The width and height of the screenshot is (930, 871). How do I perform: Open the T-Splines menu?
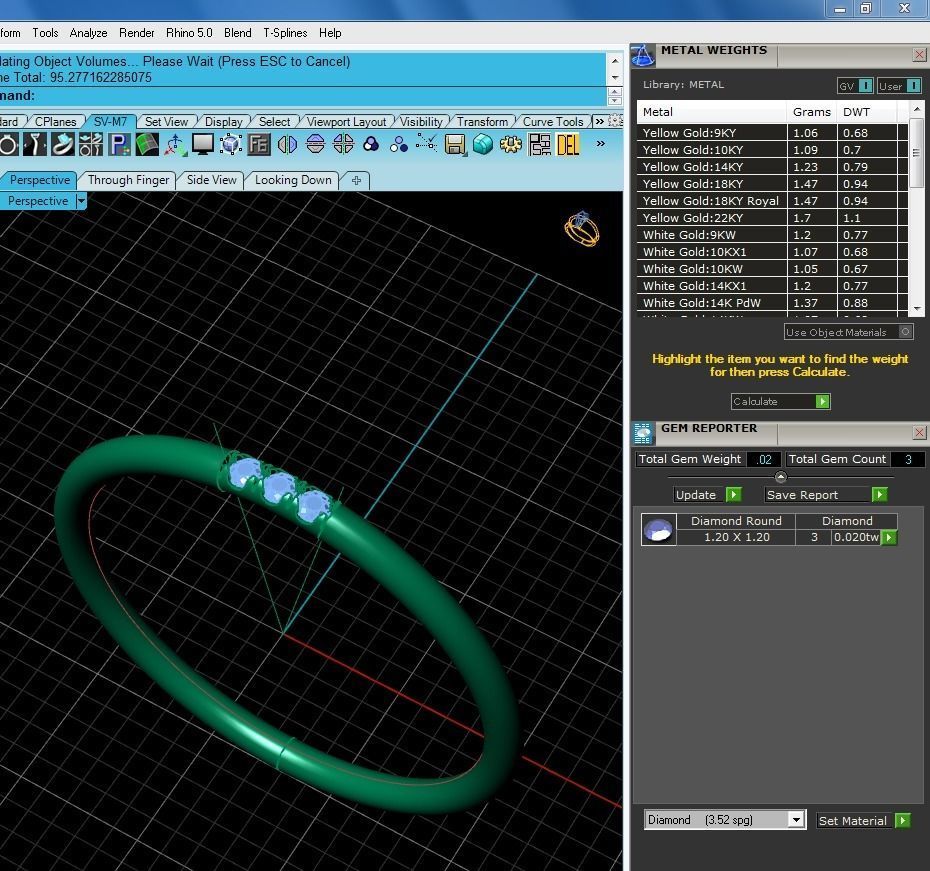coord(285,33)
